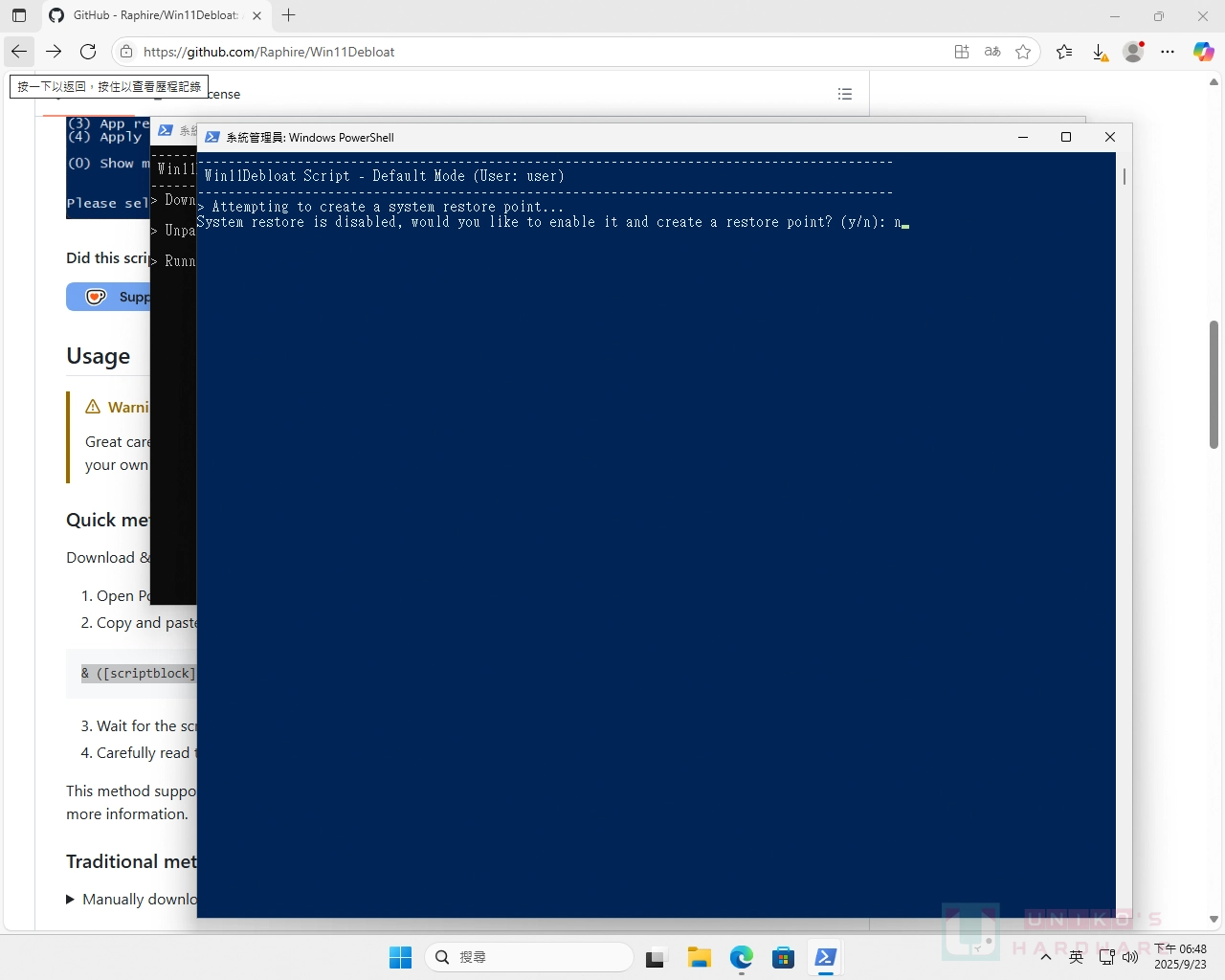Click Attempting to create restore point line
Viewport: 1225px width, 980px height.
coord(381,207)
